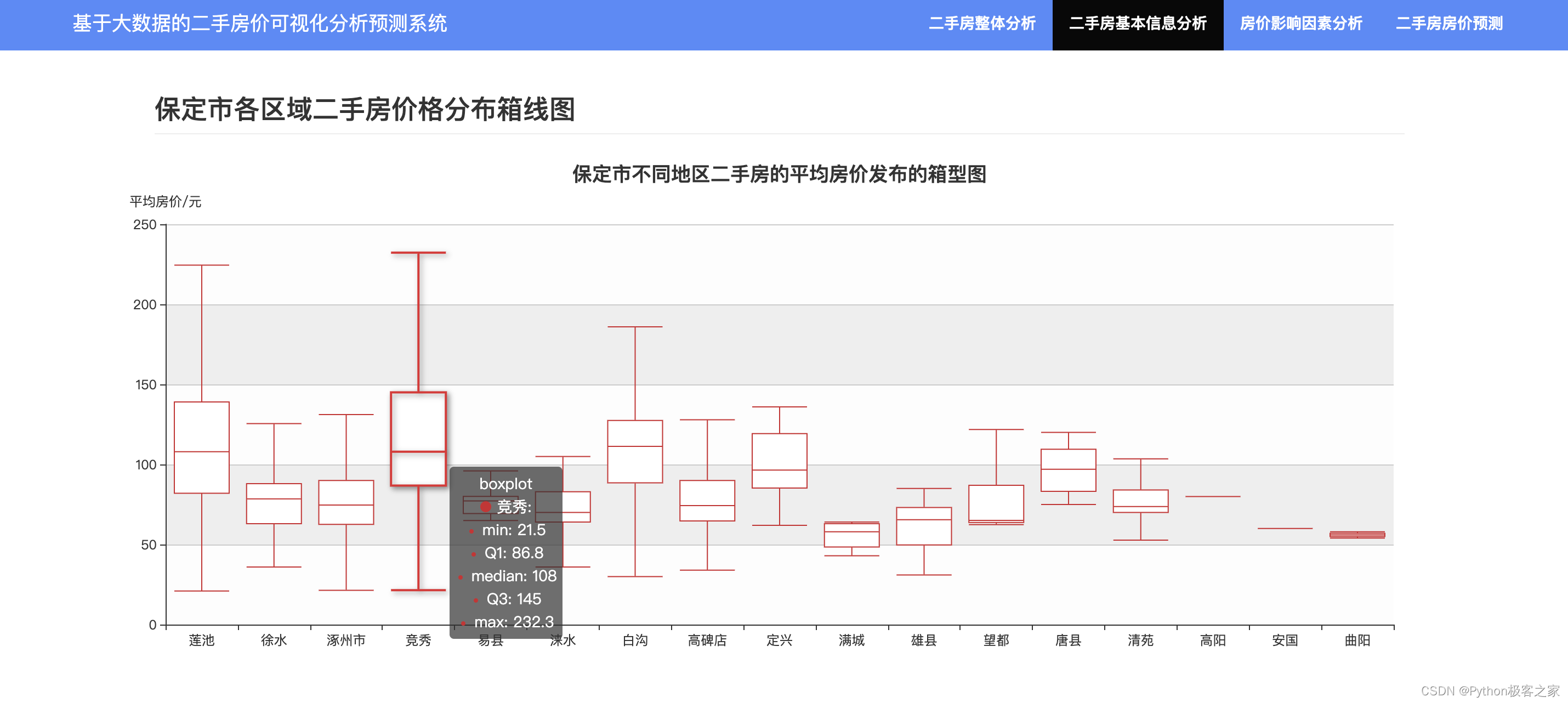Click the y-axis title 平均房价/元

[166, 201]
